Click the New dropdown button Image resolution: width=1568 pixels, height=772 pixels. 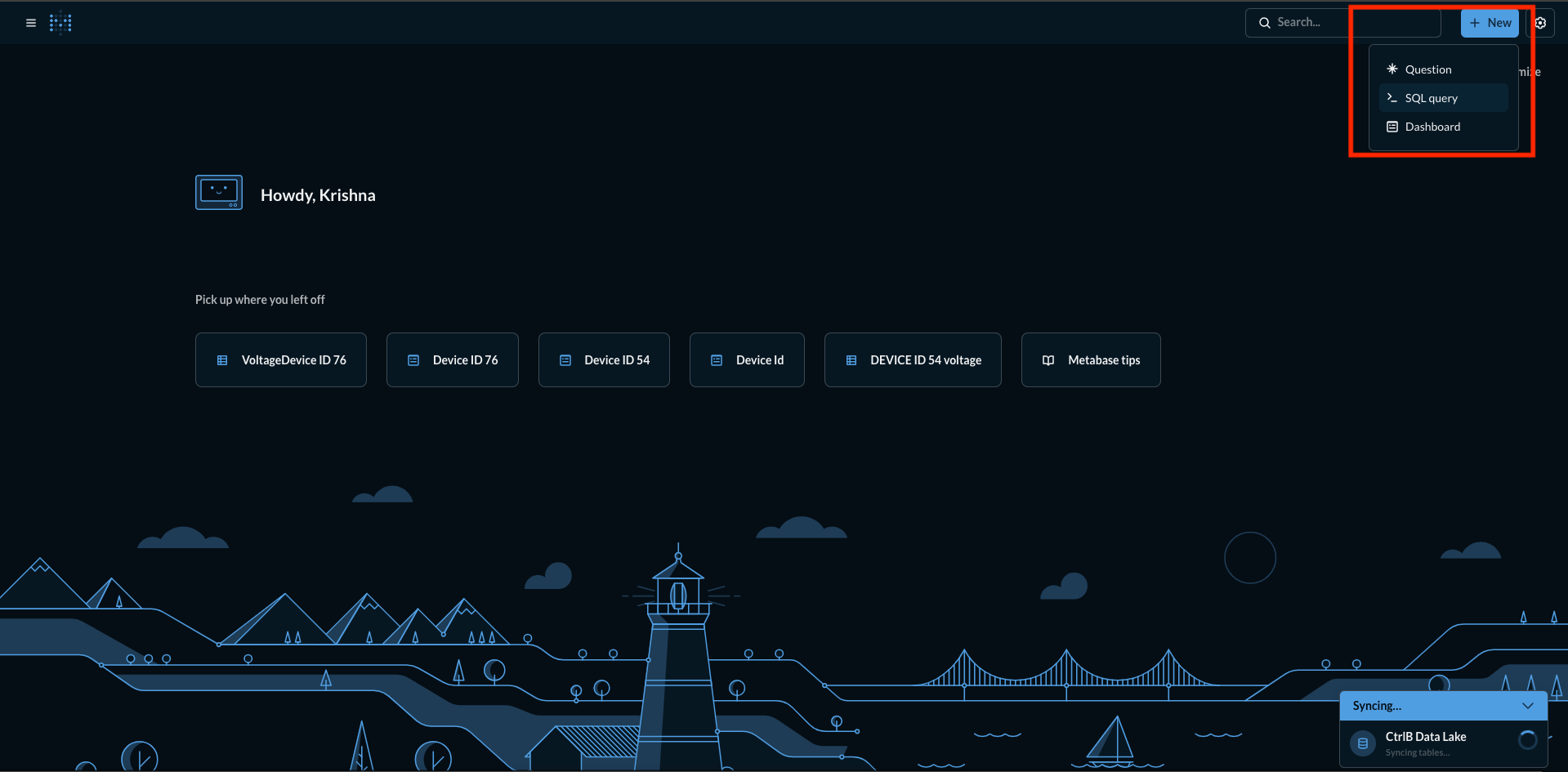(1489, 23)
